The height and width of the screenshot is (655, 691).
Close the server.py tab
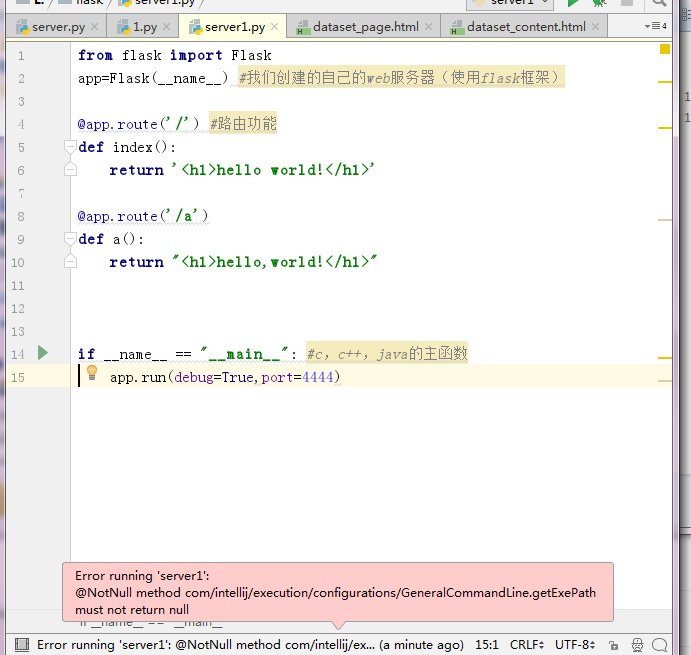pyautogui.click(x=94, y=26)
